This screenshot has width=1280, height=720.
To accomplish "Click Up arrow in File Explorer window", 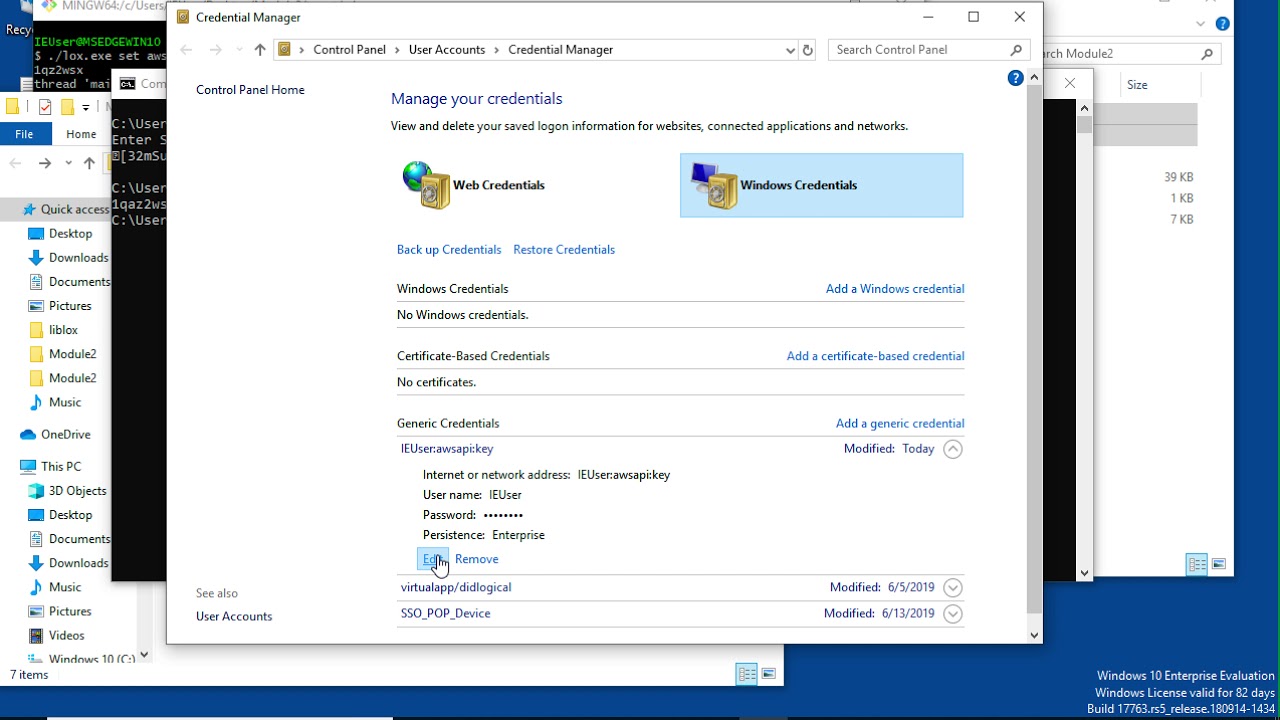I will coord(89,163).
